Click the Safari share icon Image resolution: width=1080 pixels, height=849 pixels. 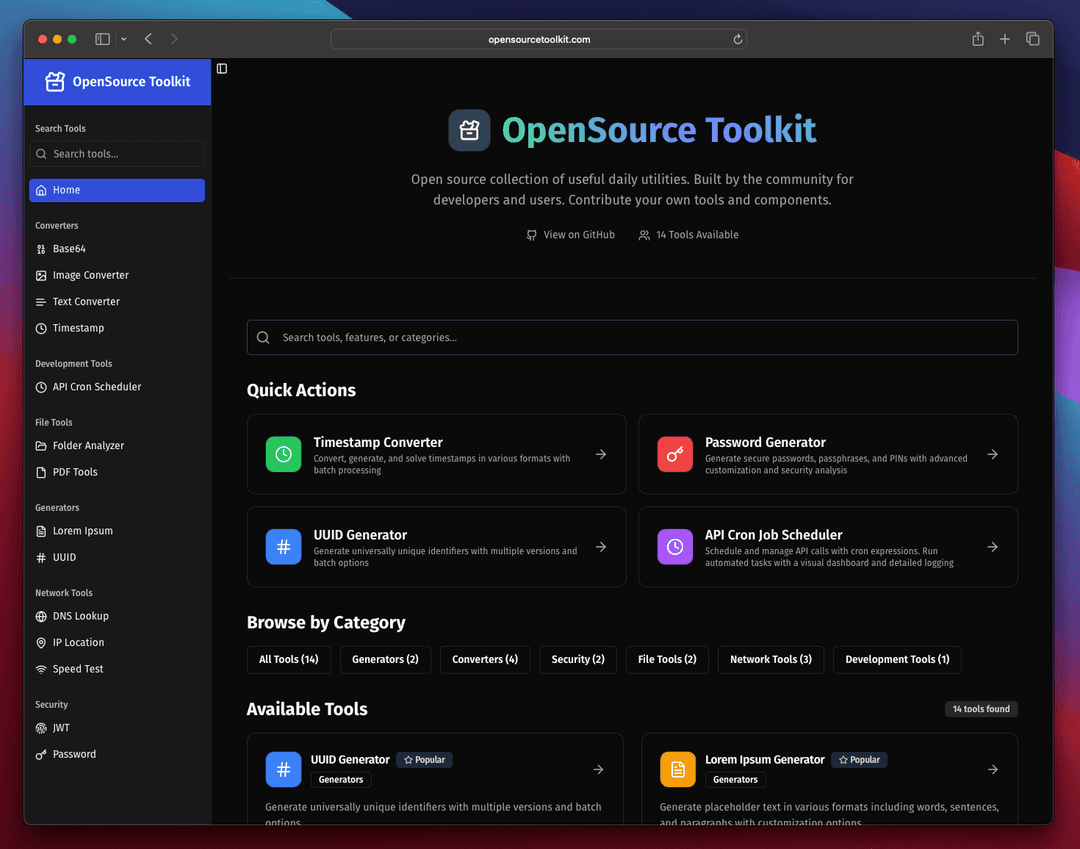tap(978, 39)
